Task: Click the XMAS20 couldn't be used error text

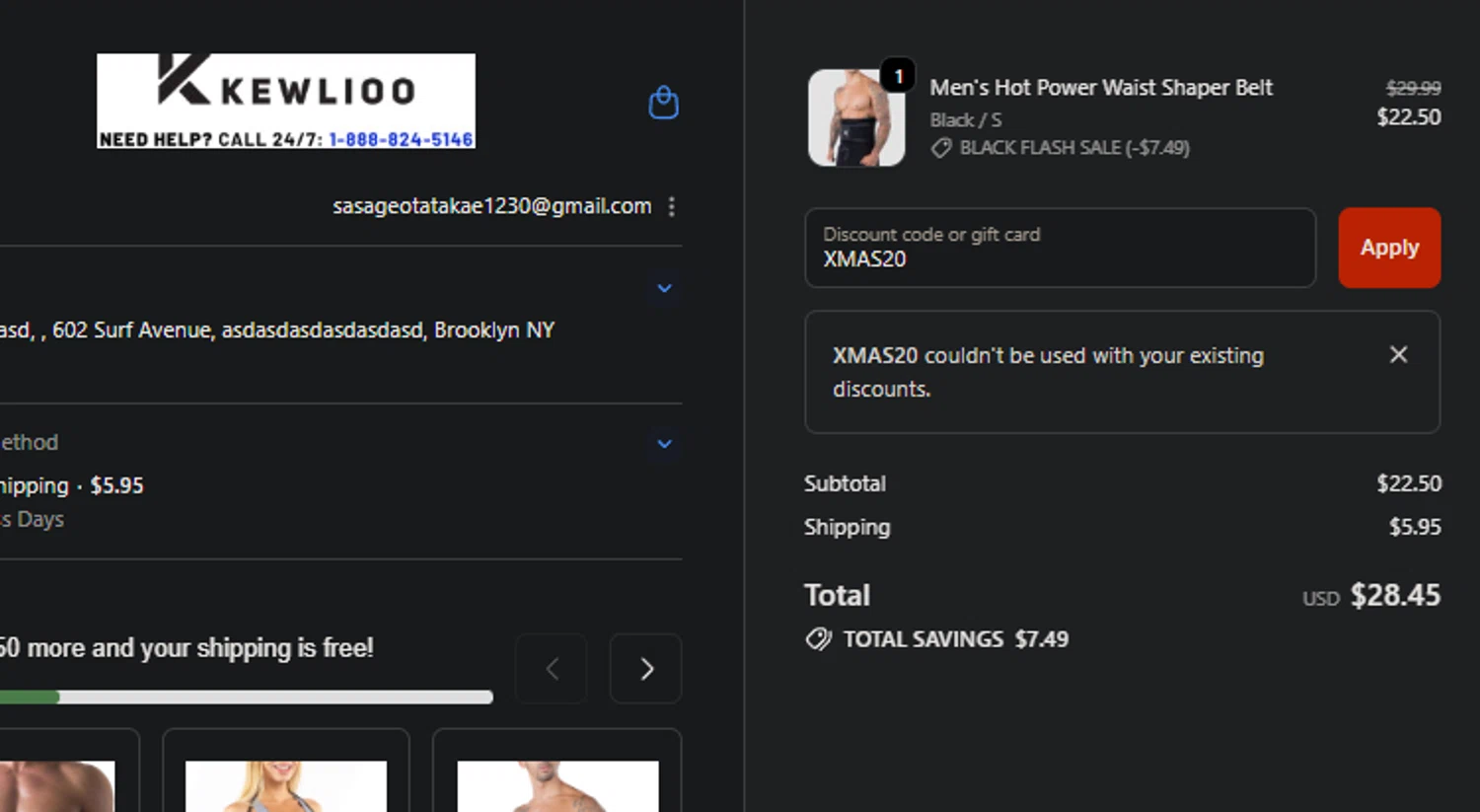Action: (x=1048, y=372)
